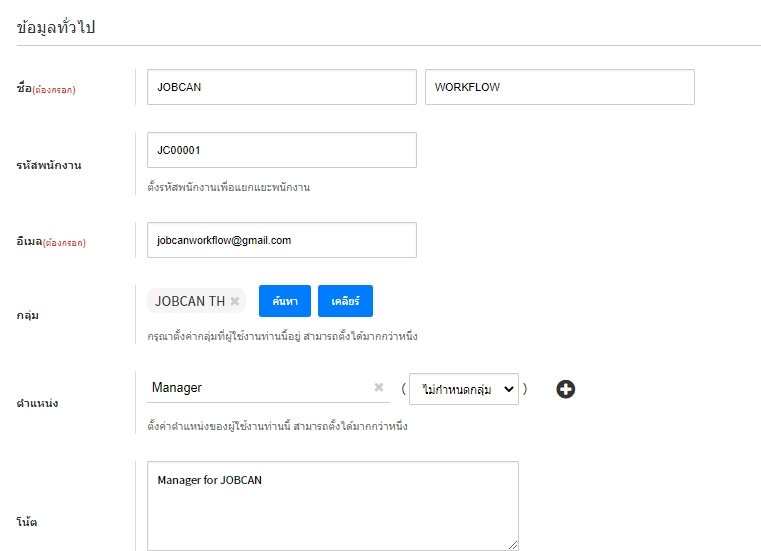
Task: Click the เคลียร์ clear button
Action: (x=345, y=301)
